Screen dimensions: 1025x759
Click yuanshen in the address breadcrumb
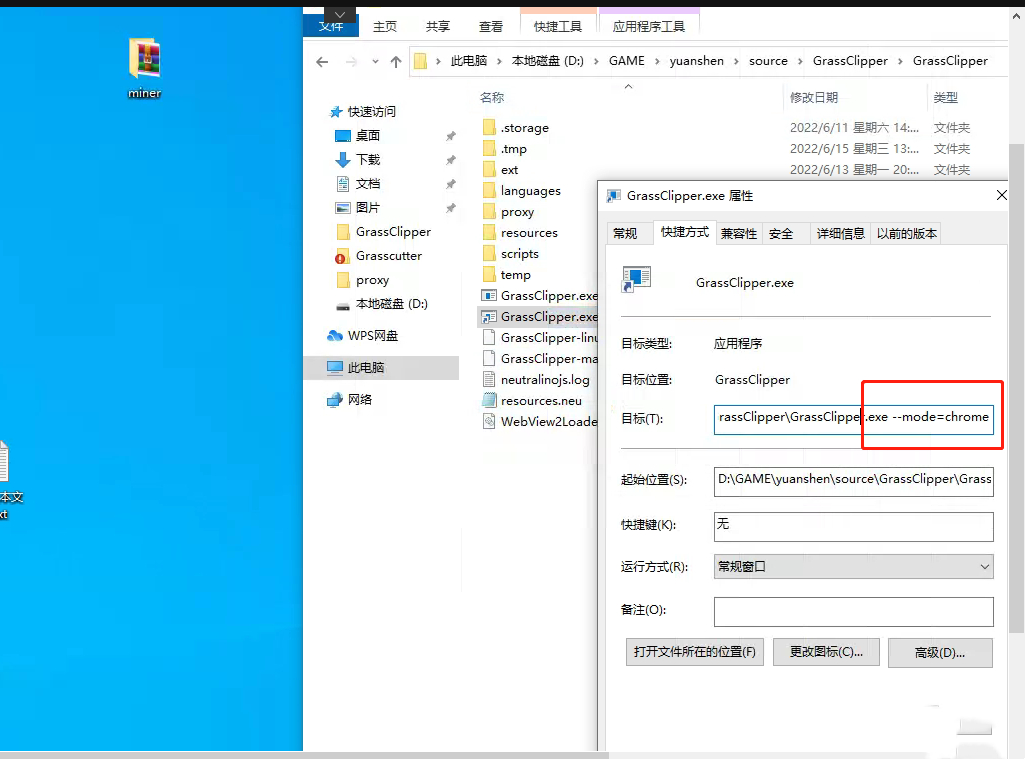[x=696, y=61]
